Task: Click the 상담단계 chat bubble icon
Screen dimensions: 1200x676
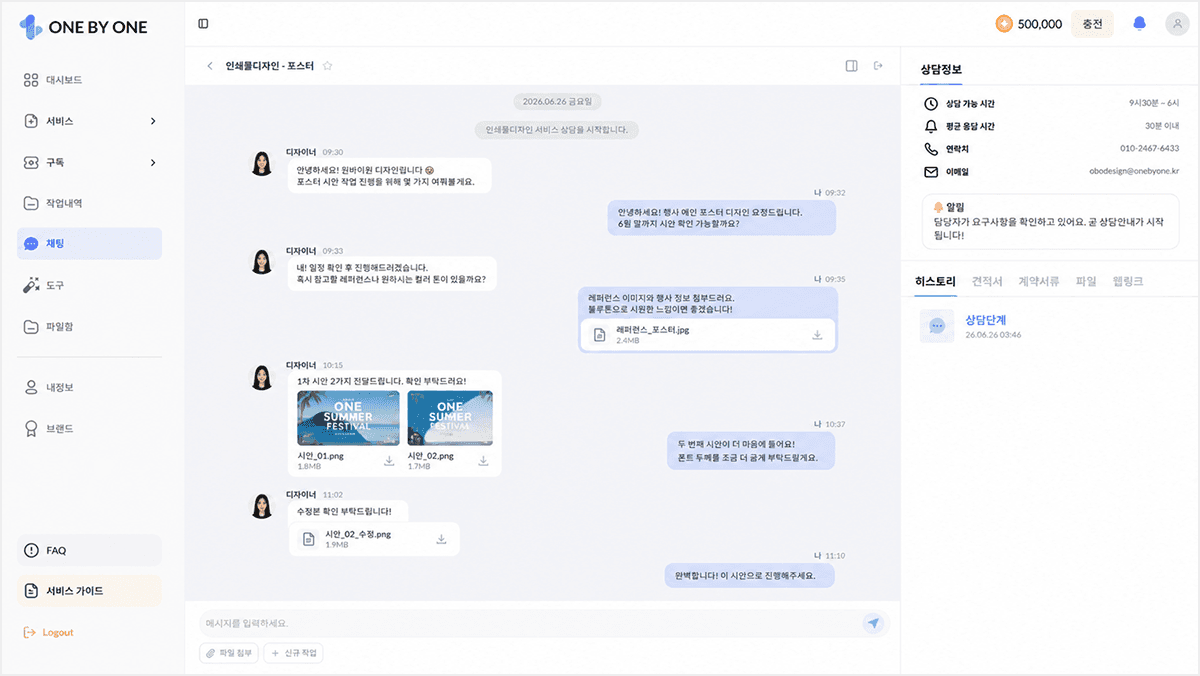Action: [937, 326]
